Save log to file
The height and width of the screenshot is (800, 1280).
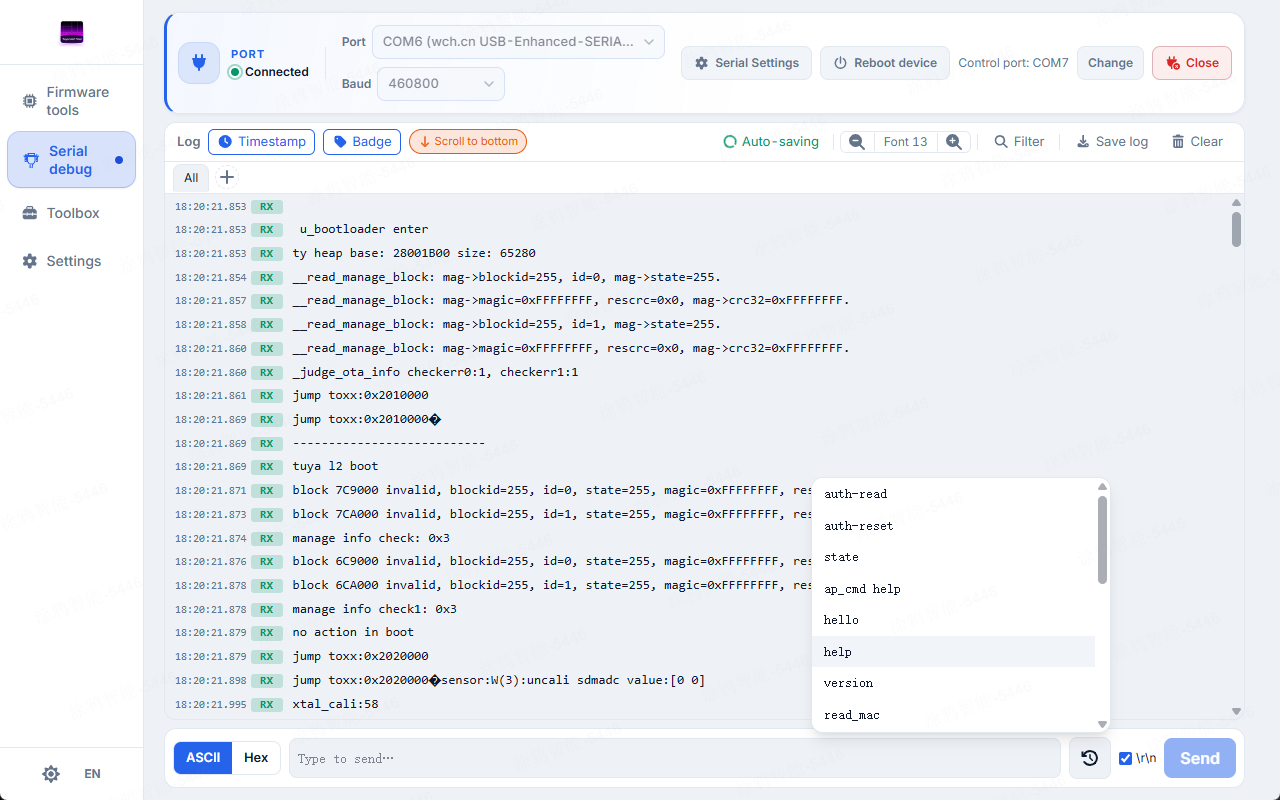1112,142
